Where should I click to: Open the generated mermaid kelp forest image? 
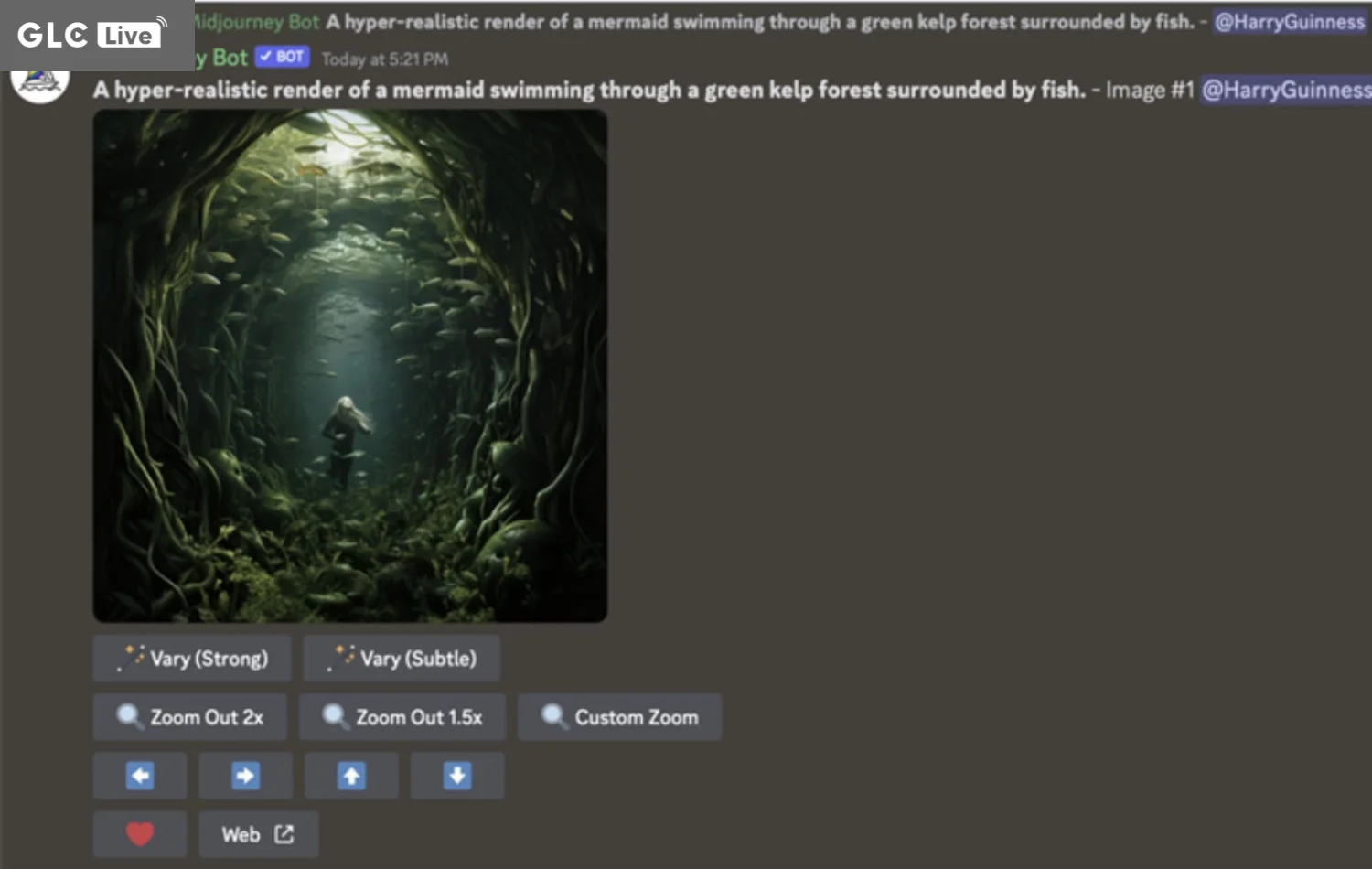(x=350, y=366)
